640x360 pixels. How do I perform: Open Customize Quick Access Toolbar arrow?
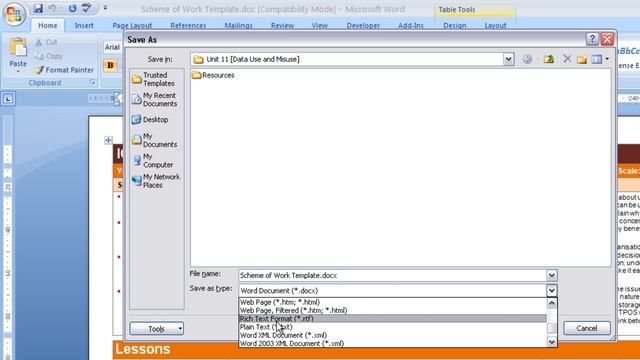pos(105,8)
